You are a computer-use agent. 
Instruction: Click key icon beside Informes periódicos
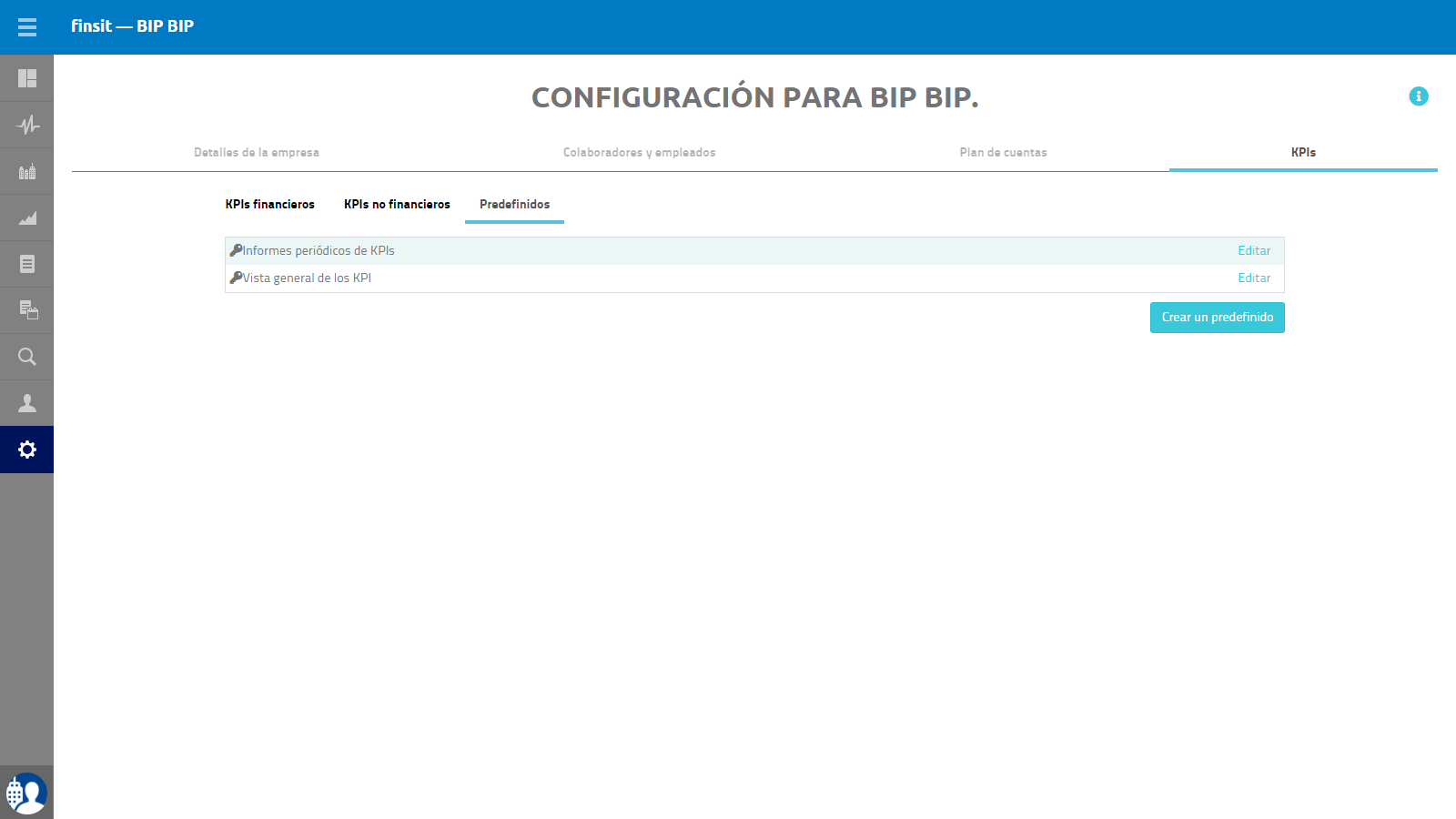236,250
